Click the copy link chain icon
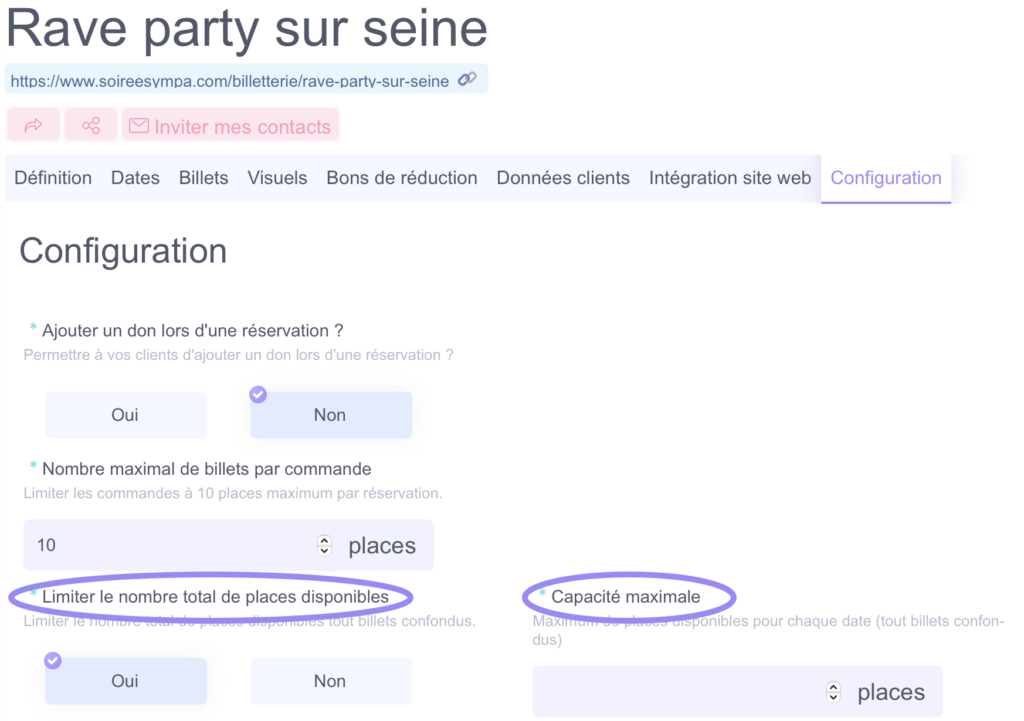 point(467,80)
